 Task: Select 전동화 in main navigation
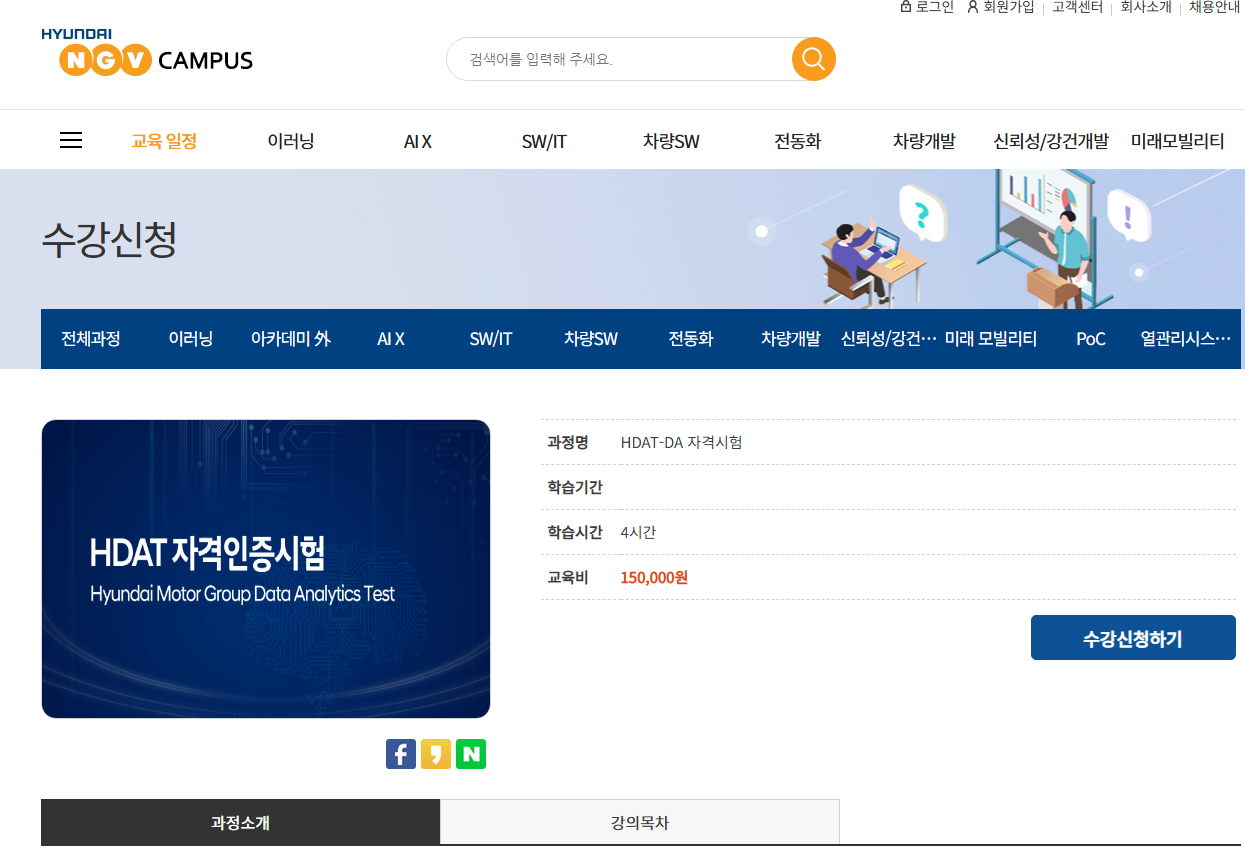[797, 141]
